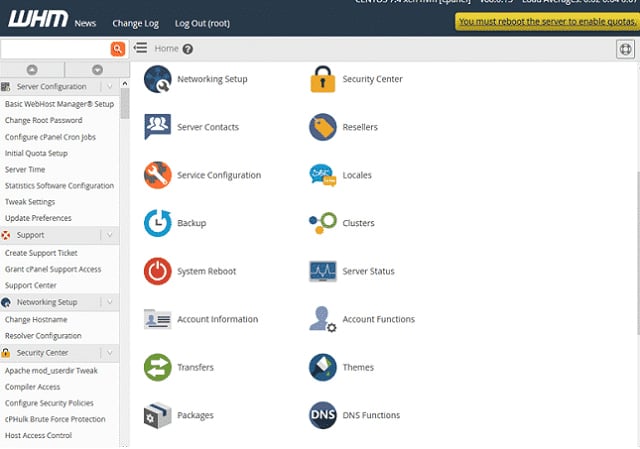This screenshot has width=640, height=449.
Task: Click the sidebar expand all up-arrow button
Action: point(32,70)
